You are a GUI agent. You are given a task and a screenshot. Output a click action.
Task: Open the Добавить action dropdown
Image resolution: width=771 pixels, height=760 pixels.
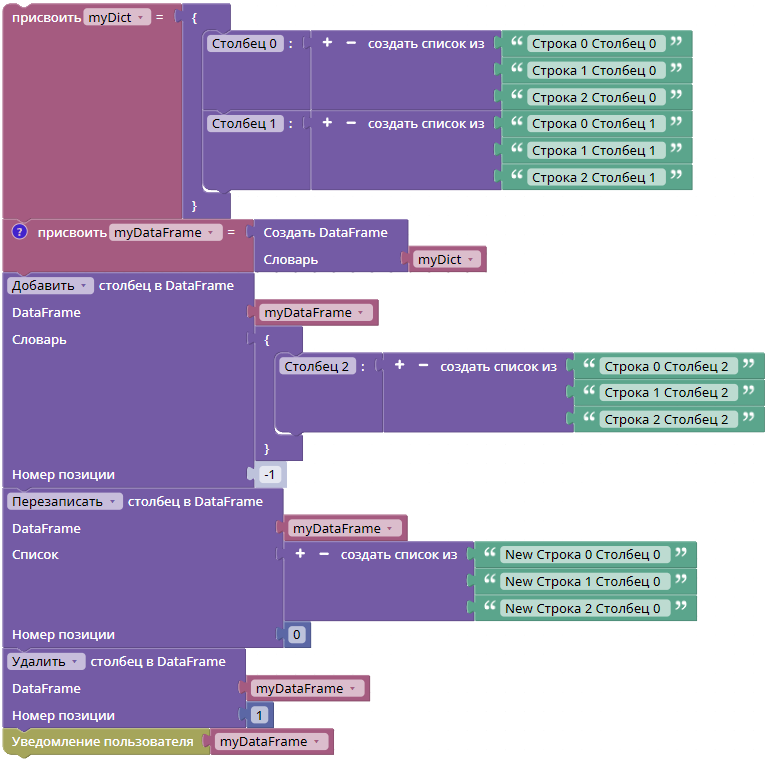click(50, 286)
